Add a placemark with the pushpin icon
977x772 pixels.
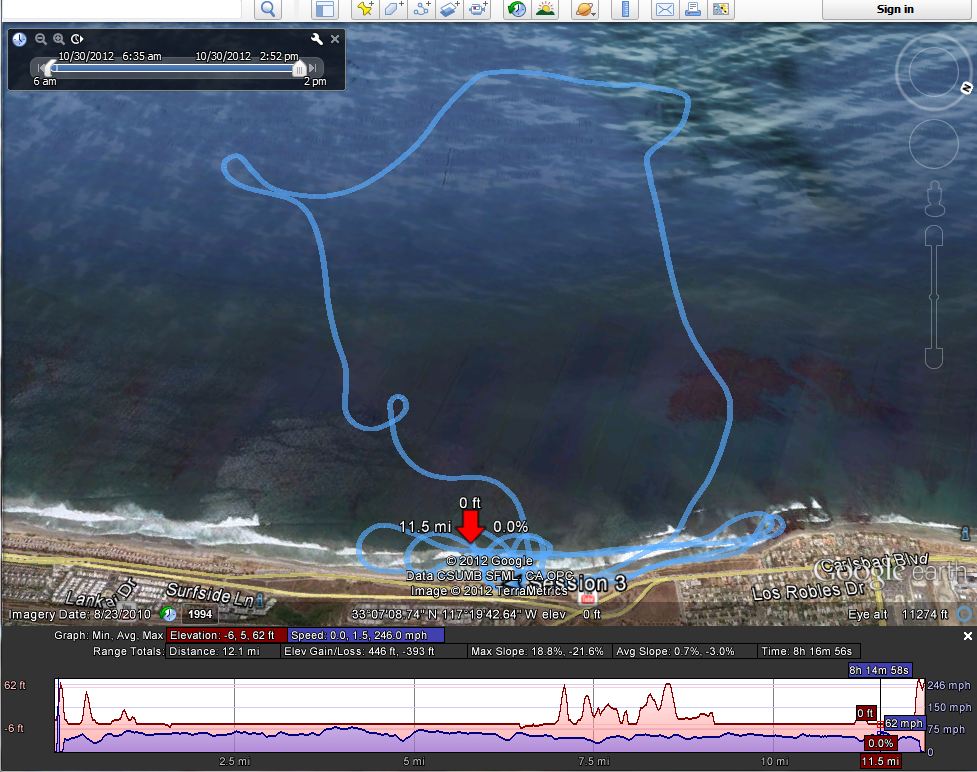pyautogui.click(x=365, y=9)
